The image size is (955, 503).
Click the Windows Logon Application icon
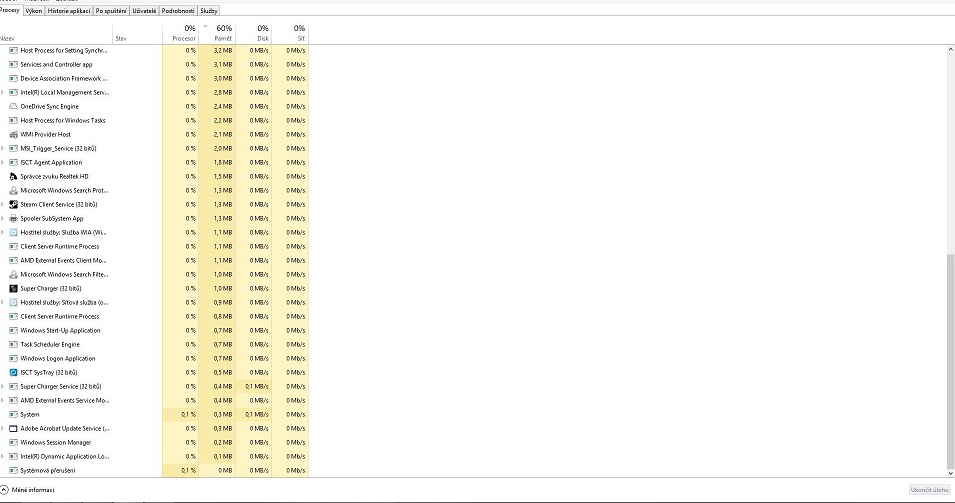[13, 359]
